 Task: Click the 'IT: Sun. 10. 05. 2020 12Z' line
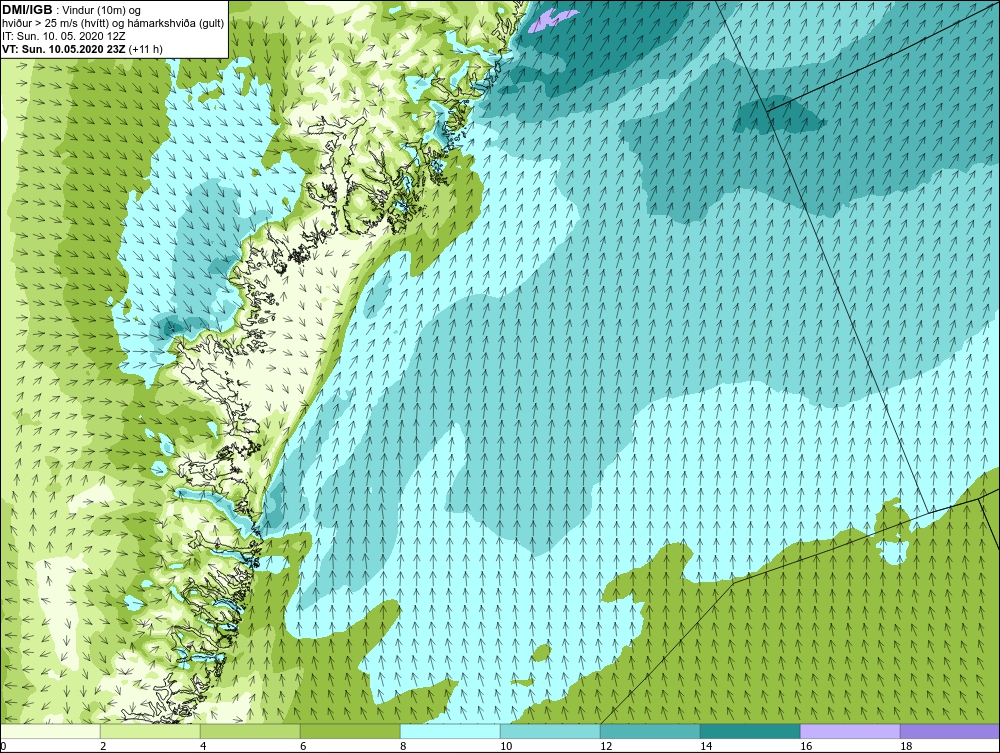point(64,36)
